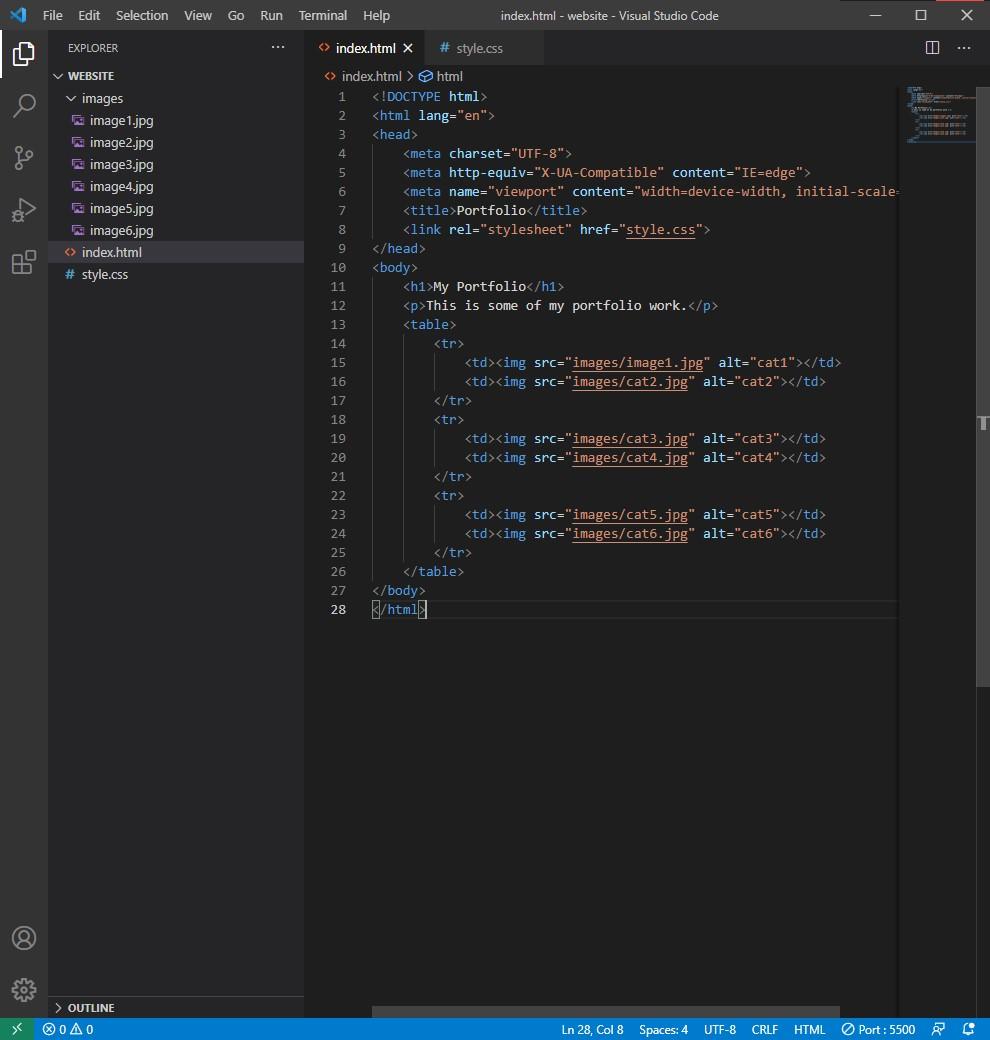Close the index.html editor tab

[x=408, y=48]
